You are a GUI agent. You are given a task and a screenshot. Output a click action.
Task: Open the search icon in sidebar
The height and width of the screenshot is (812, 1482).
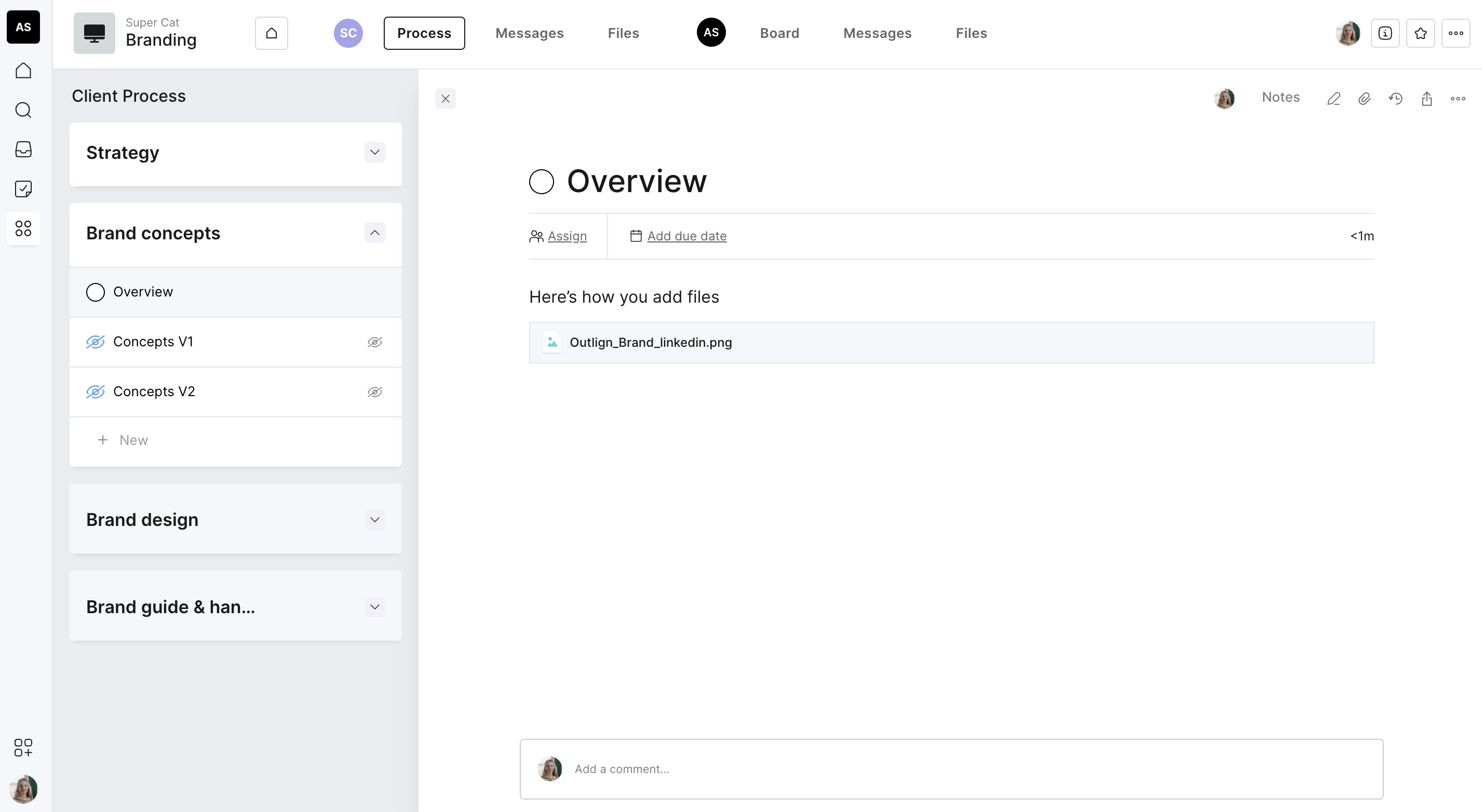(x=23, y=110)
